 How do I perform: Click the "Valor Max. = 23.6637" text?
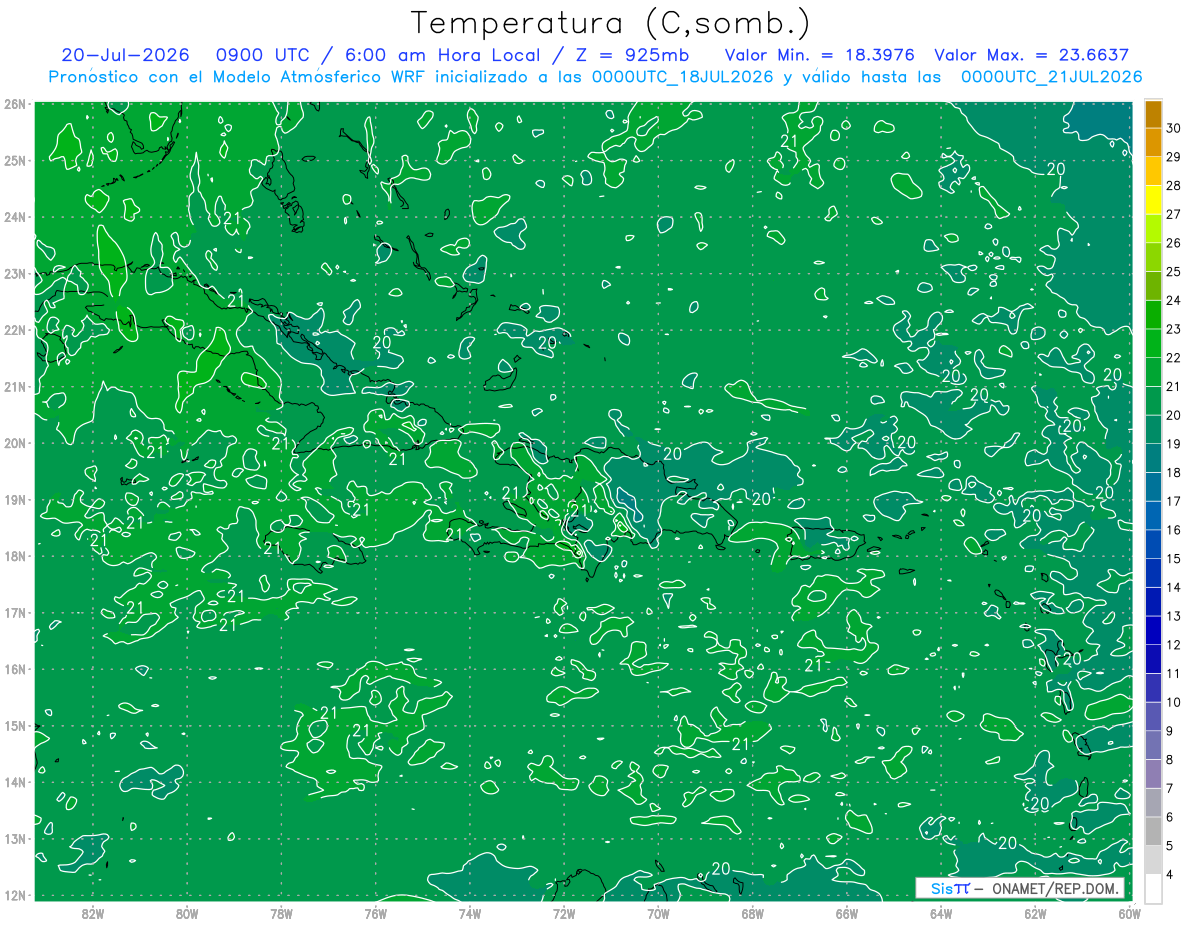click(x=1031, y=55)
